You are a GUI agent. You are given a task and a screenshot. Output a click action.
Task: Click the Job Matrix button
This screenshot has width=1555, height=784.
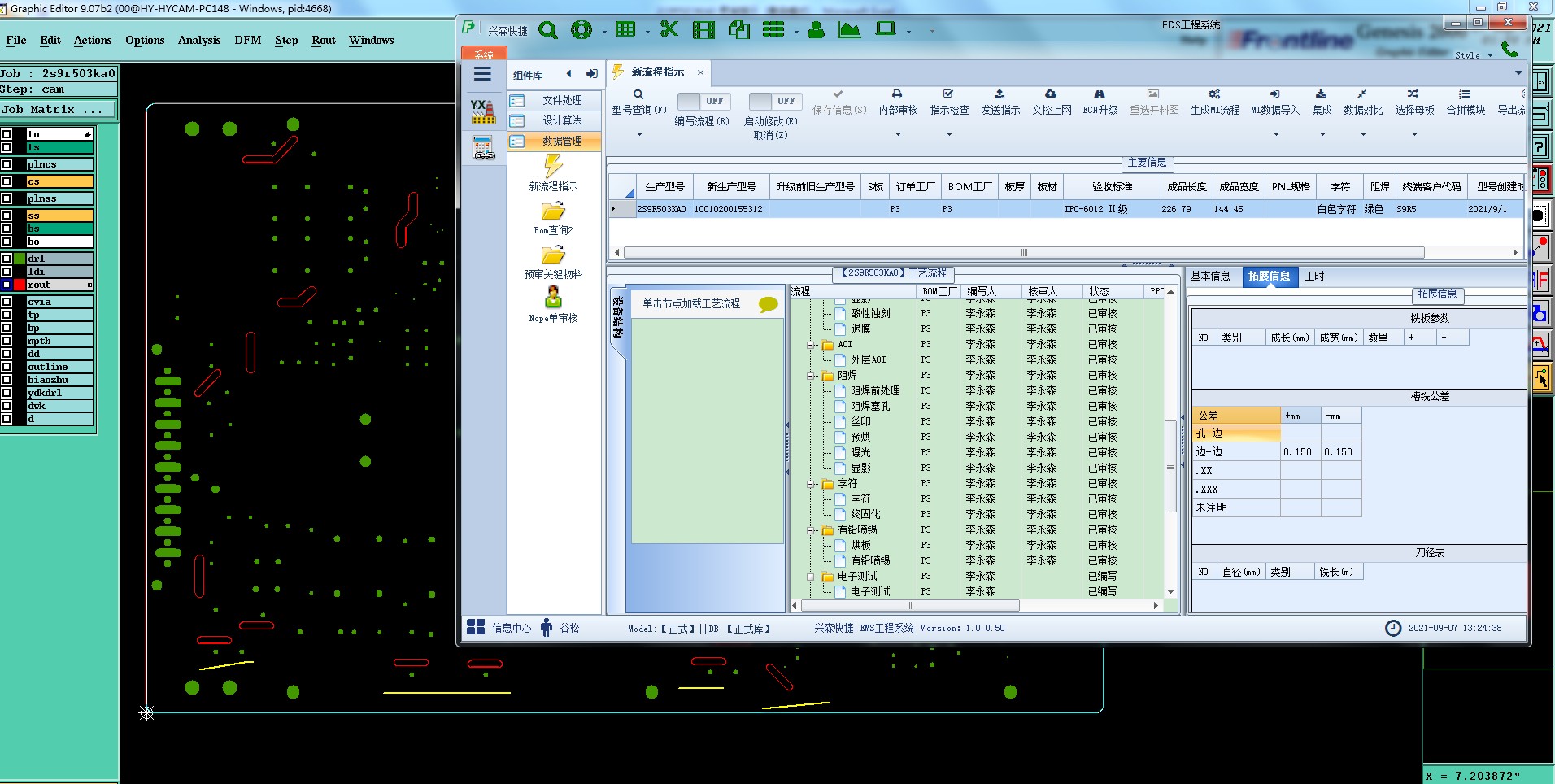pos(59,109)
